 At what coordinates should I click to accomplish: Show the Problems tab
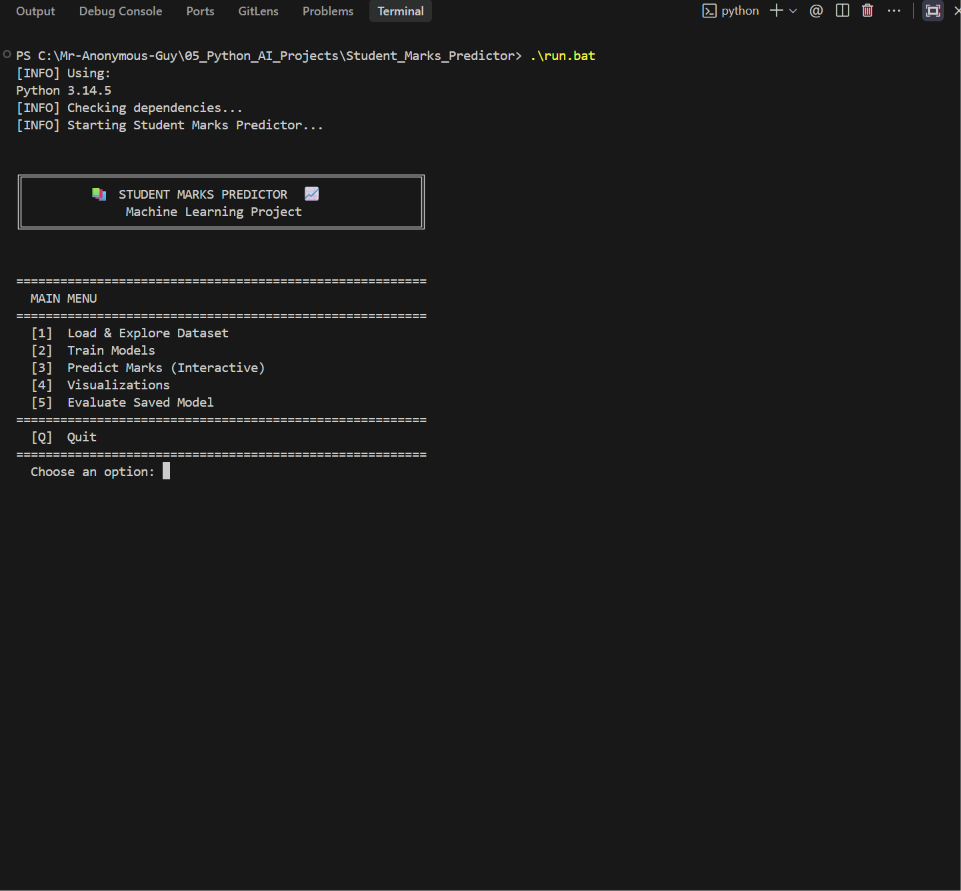[x=327, y=11]
